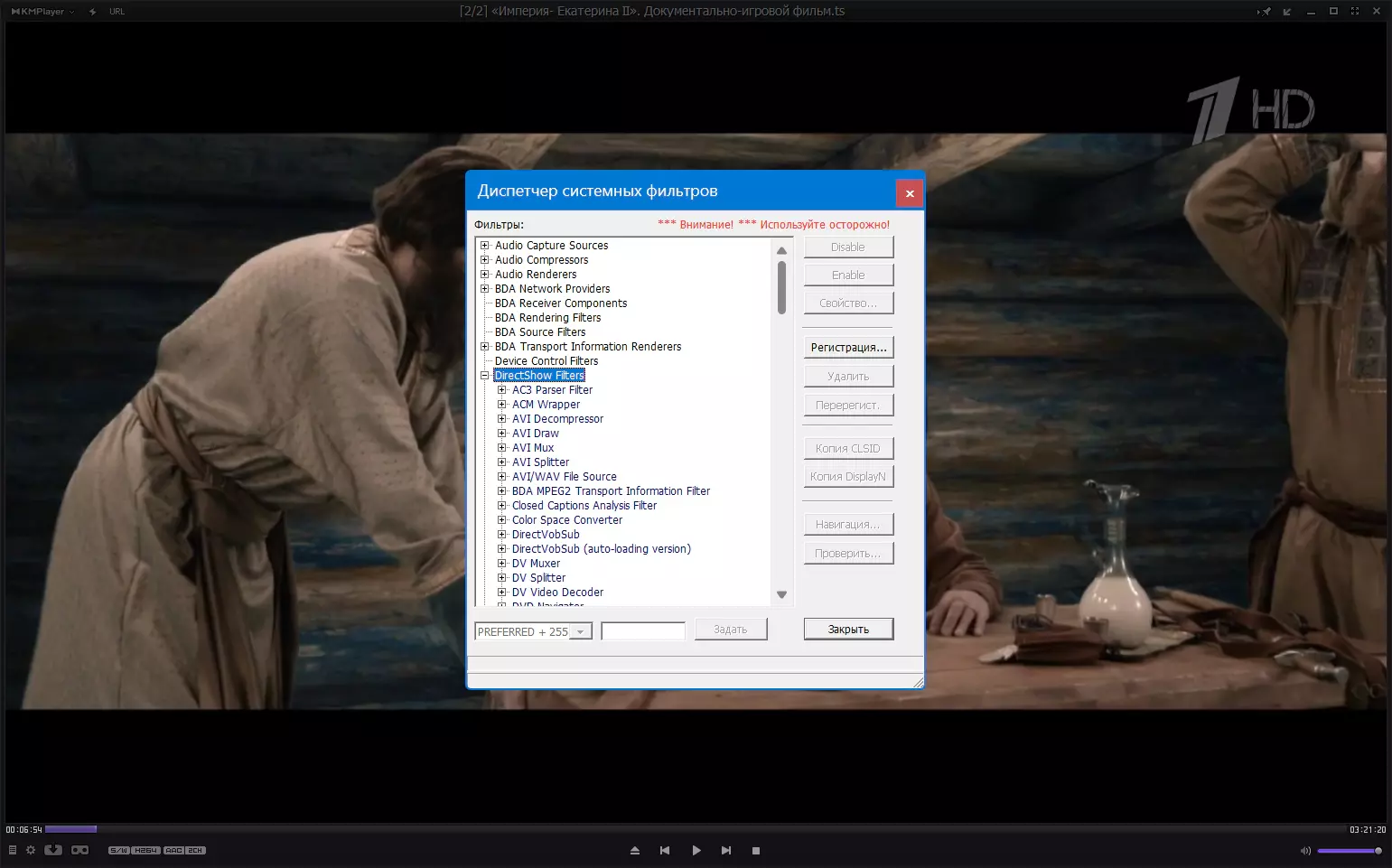Toggle the pin-on-top icon in title bar
The image size is (1392, 868).
1264,12
